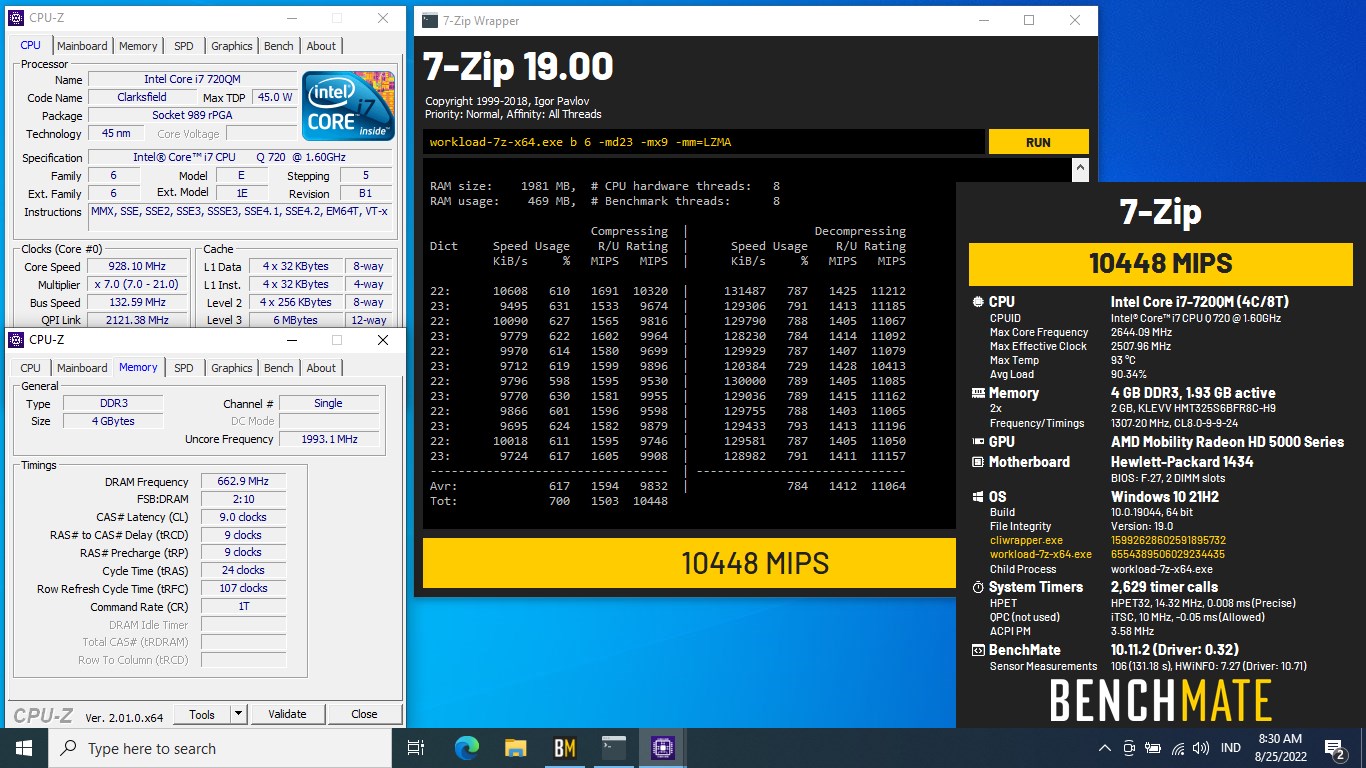Click the Row Refresh Cycle Time 107 clocks
Image resolution: width=1366 pixels, height=768 pixels.
243,588
